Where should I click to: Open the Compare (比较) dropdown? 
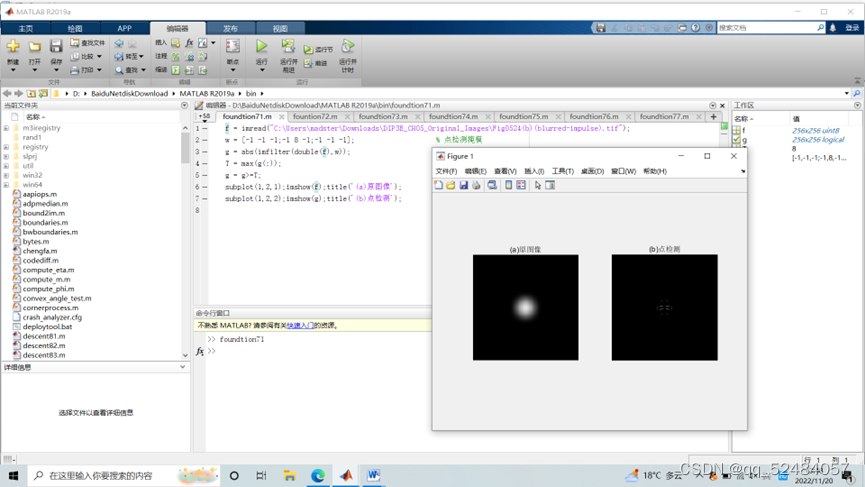click(99, 56)
